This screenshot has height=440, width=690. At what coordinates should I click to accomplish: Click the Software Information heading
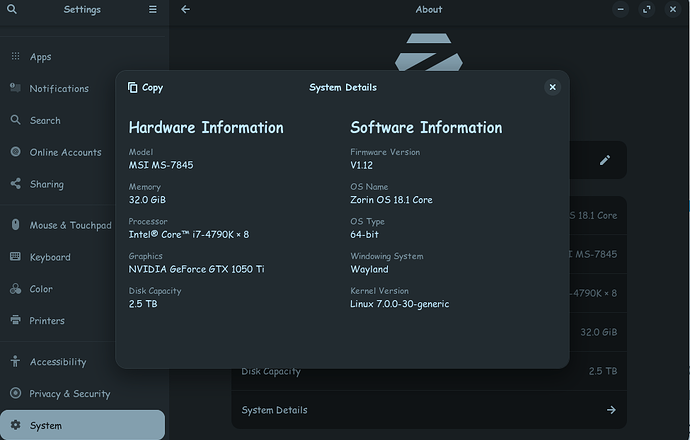(x=426, y=128)
